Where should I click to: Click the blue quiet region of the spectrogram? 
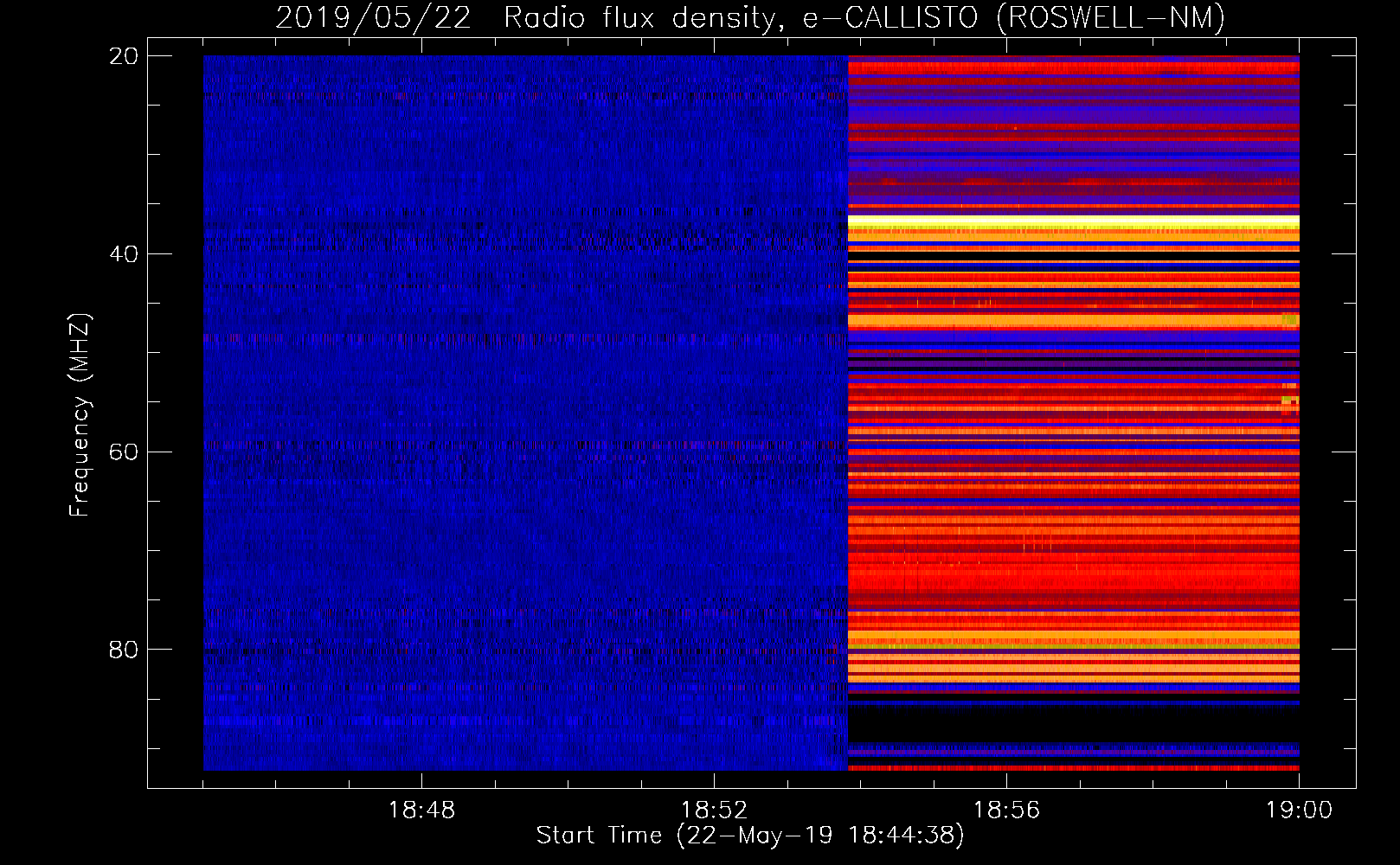[x=525, y=413]
